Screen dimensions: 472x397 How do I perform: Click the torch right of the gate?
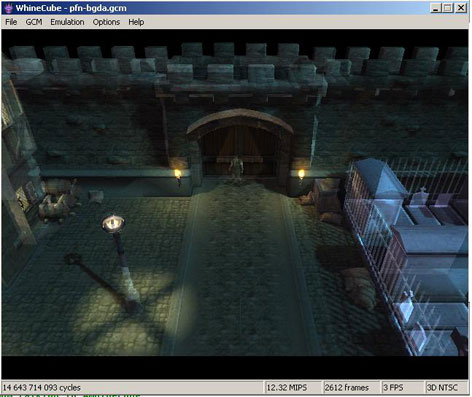(301, 175)
